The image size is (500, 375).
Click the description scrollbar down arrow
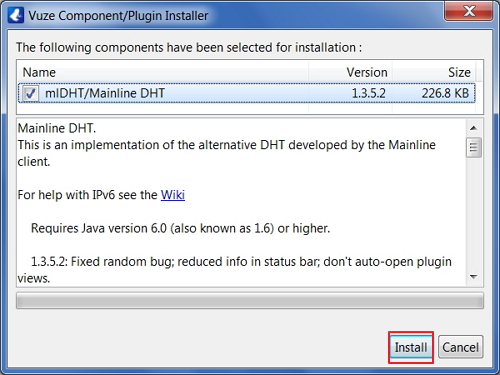pos(474,277)
